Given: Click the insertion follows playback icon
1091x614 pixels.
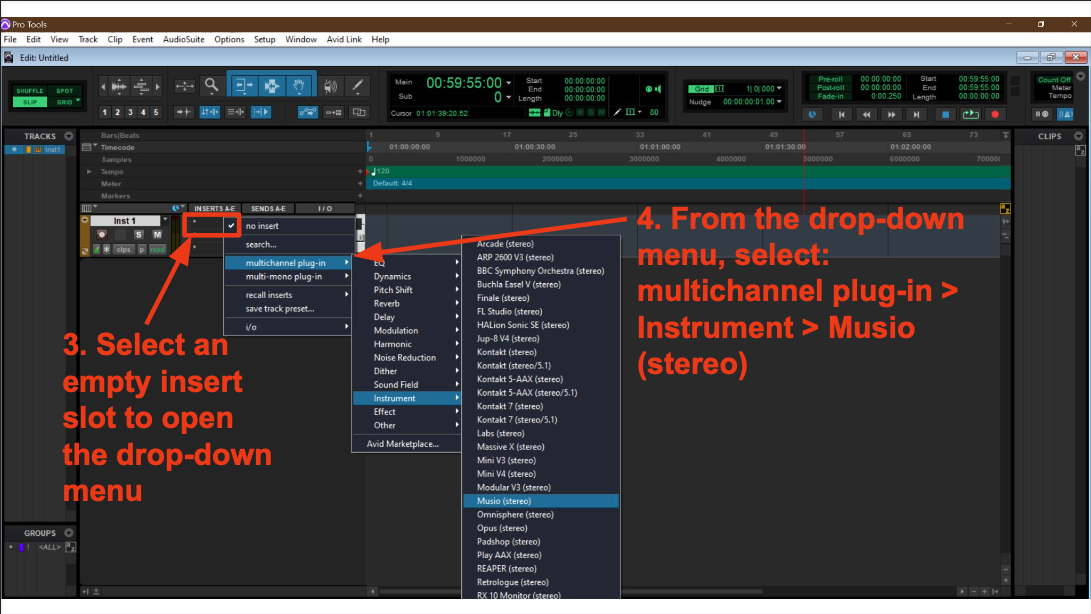Looking at the screenshot, I should point(261,112).
